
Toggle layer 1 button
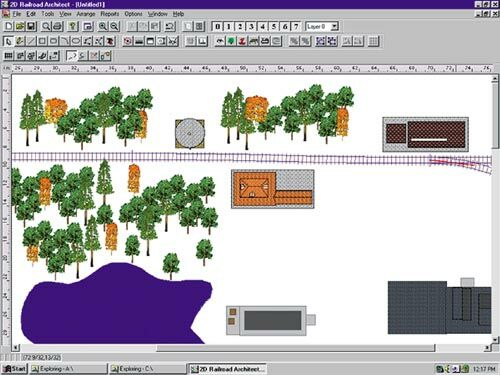click(x=229, y=26)
